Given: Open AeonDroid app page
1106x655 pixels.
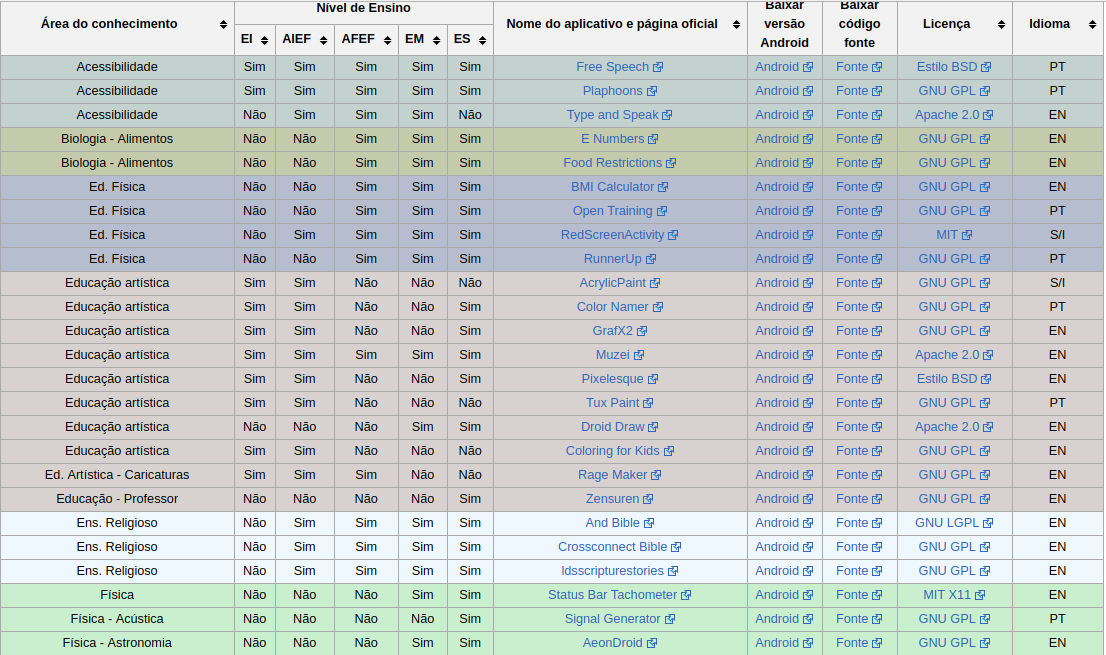Looking at the screenshot, I should tap(619, 642).
